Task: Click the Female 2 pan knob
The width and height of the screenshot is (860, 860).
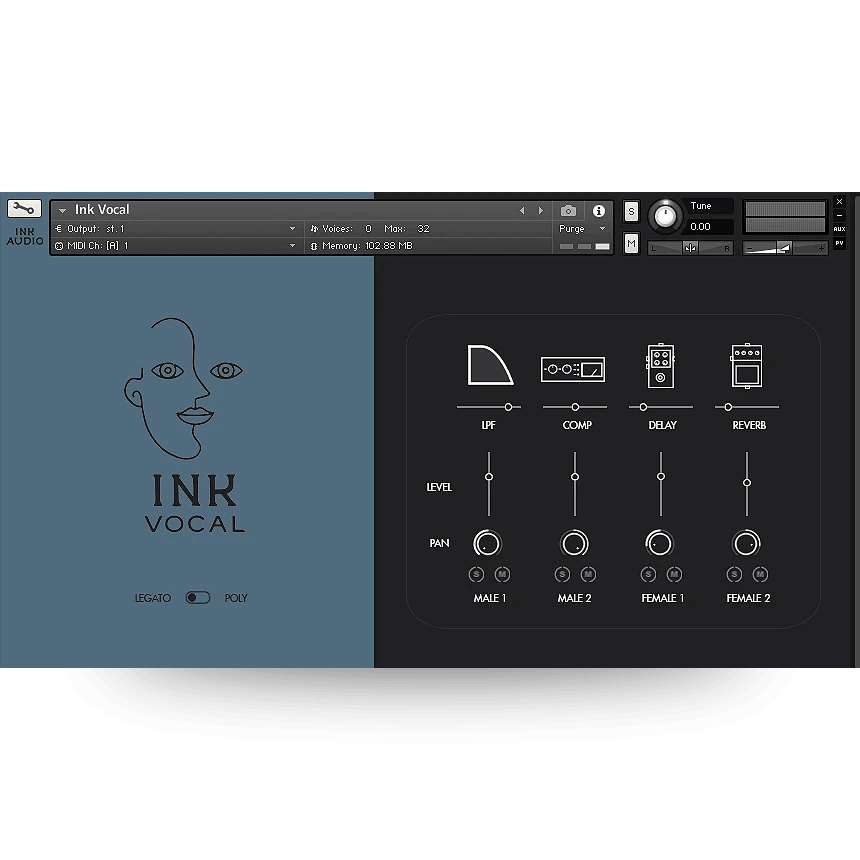Action: tap(746, 544)
